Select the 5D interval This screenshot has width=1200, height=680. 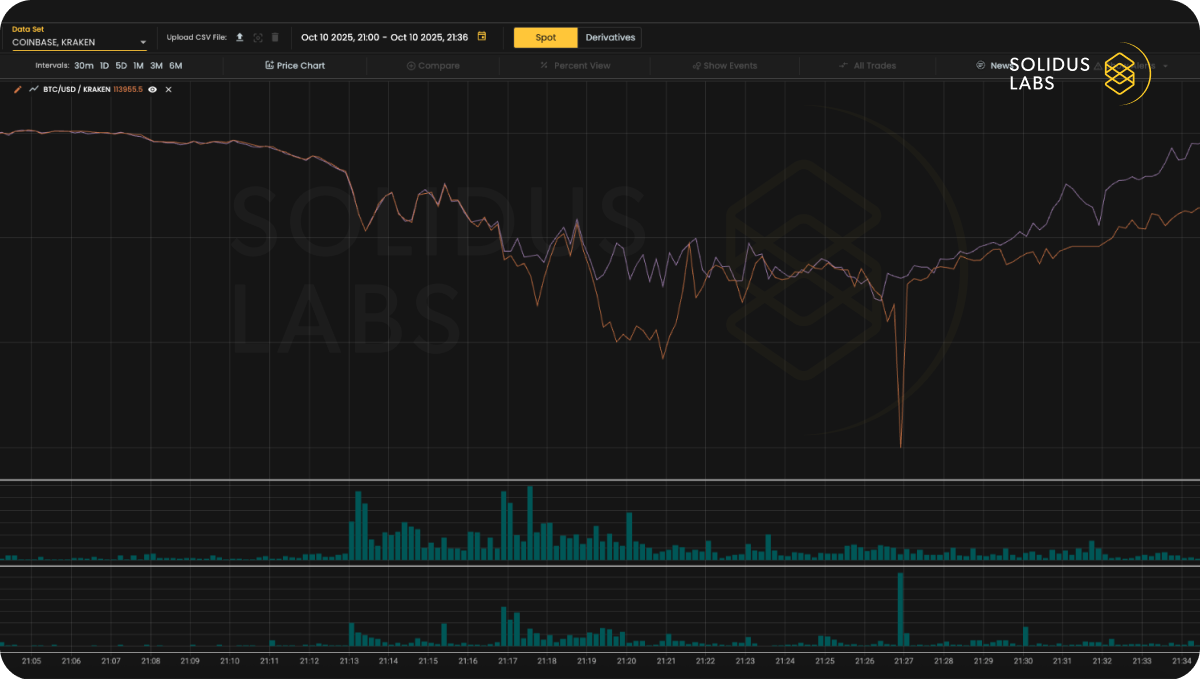121,66
